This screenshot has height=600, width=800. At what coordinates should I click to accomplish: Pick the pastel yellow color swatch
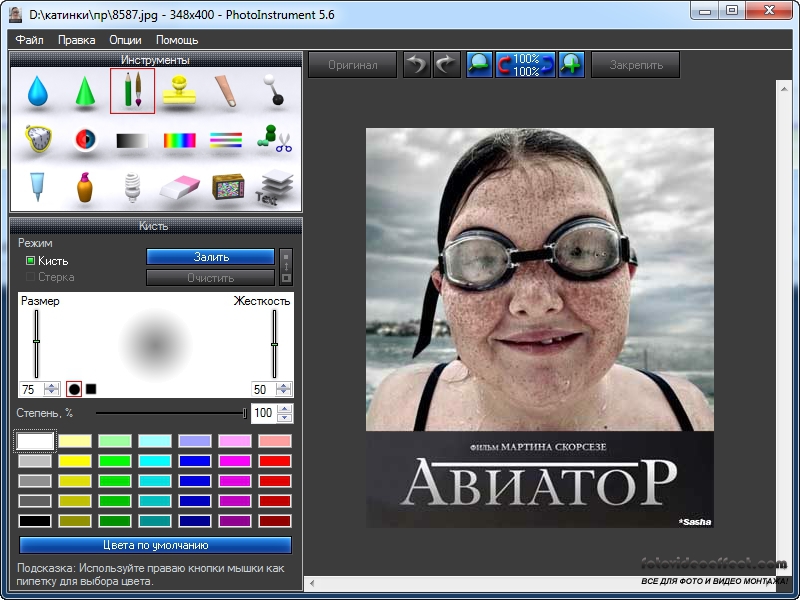[x=75, y=441]
